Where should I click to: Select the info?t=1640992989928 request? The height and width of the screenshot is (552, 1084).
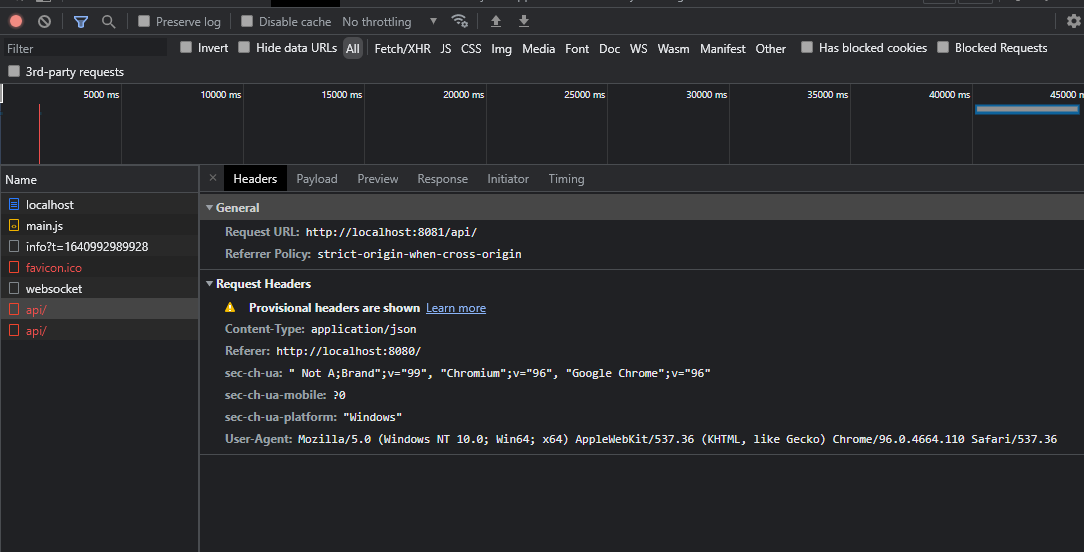point(100,246)
